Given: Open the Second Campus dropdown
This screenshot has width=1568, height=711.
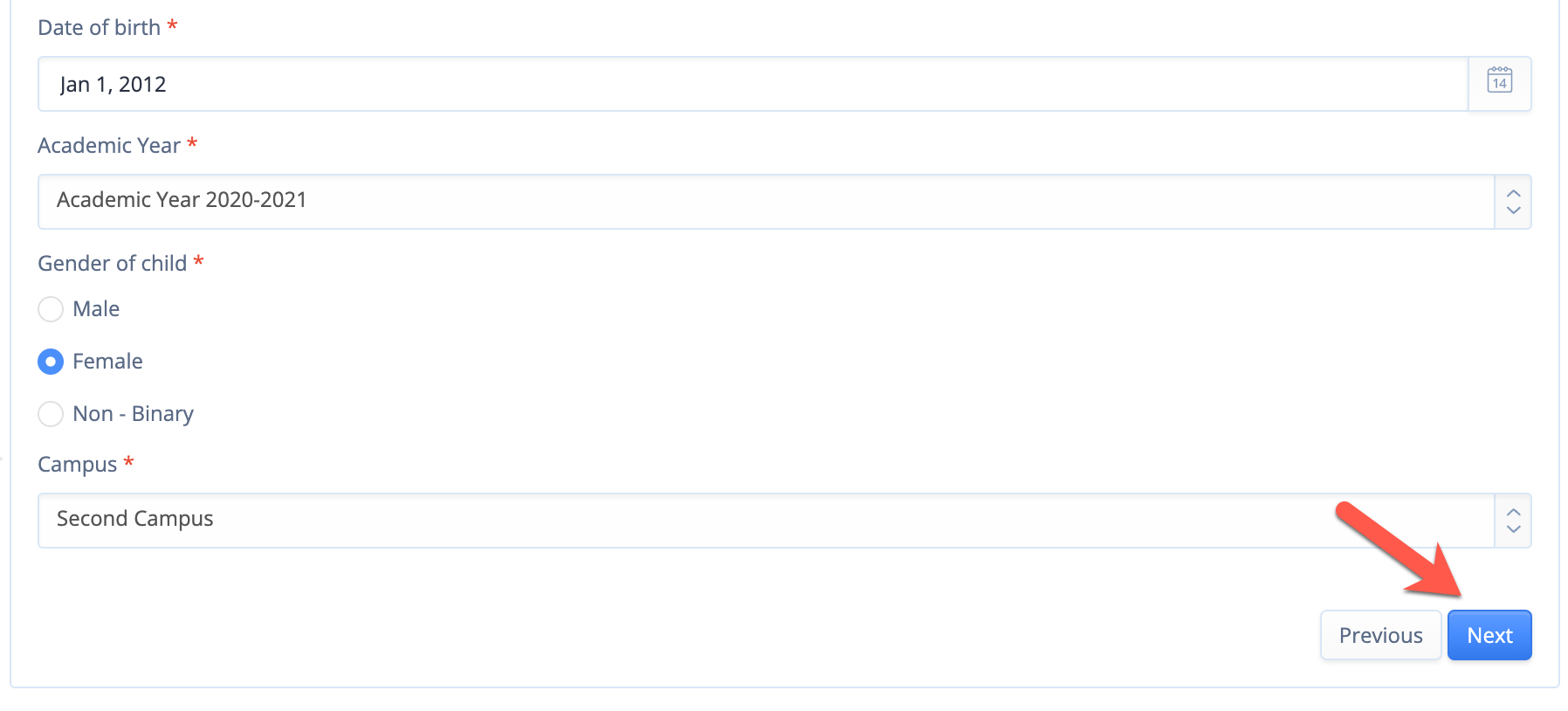Looking at the screenshot, I should pos(784,521).
